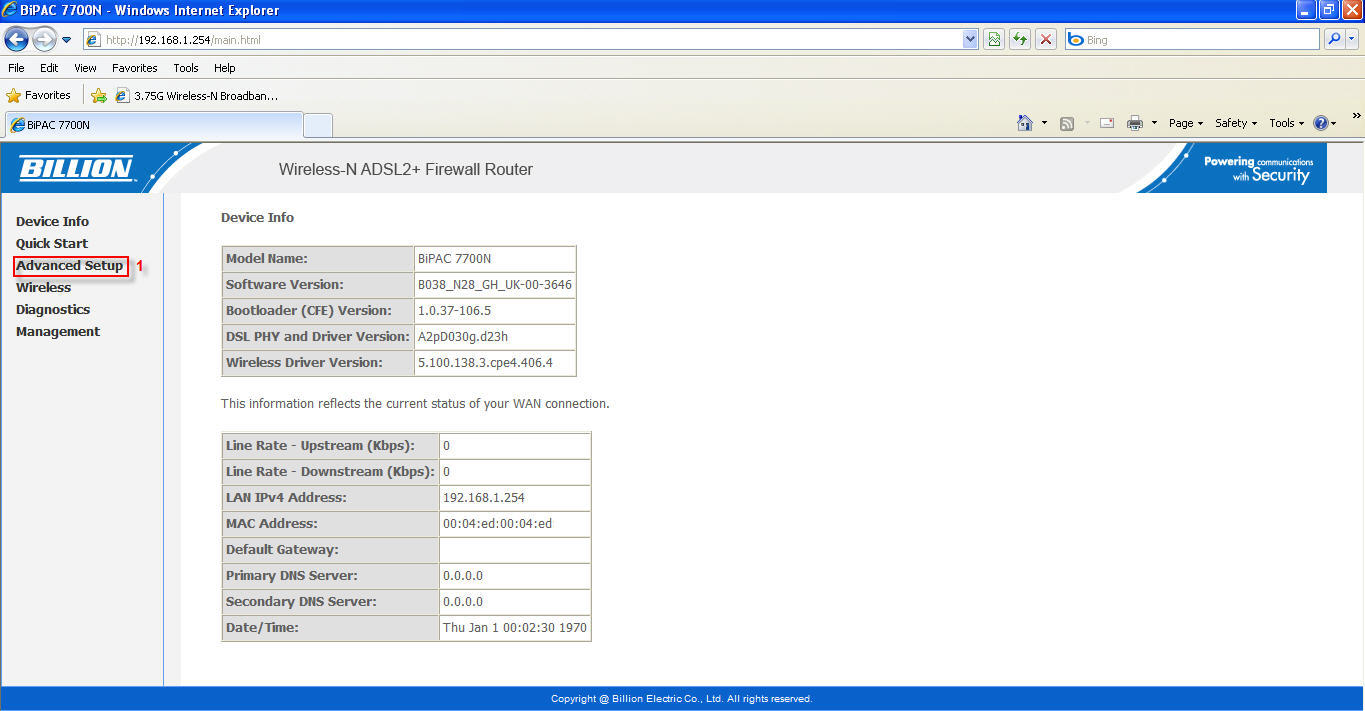Click the Refresh page icon

[1020, 40]
